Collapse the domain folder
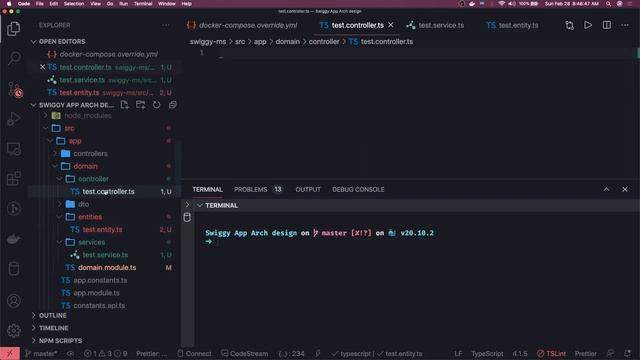The width and height of the screenshot is (640, 360). point(55,166)
